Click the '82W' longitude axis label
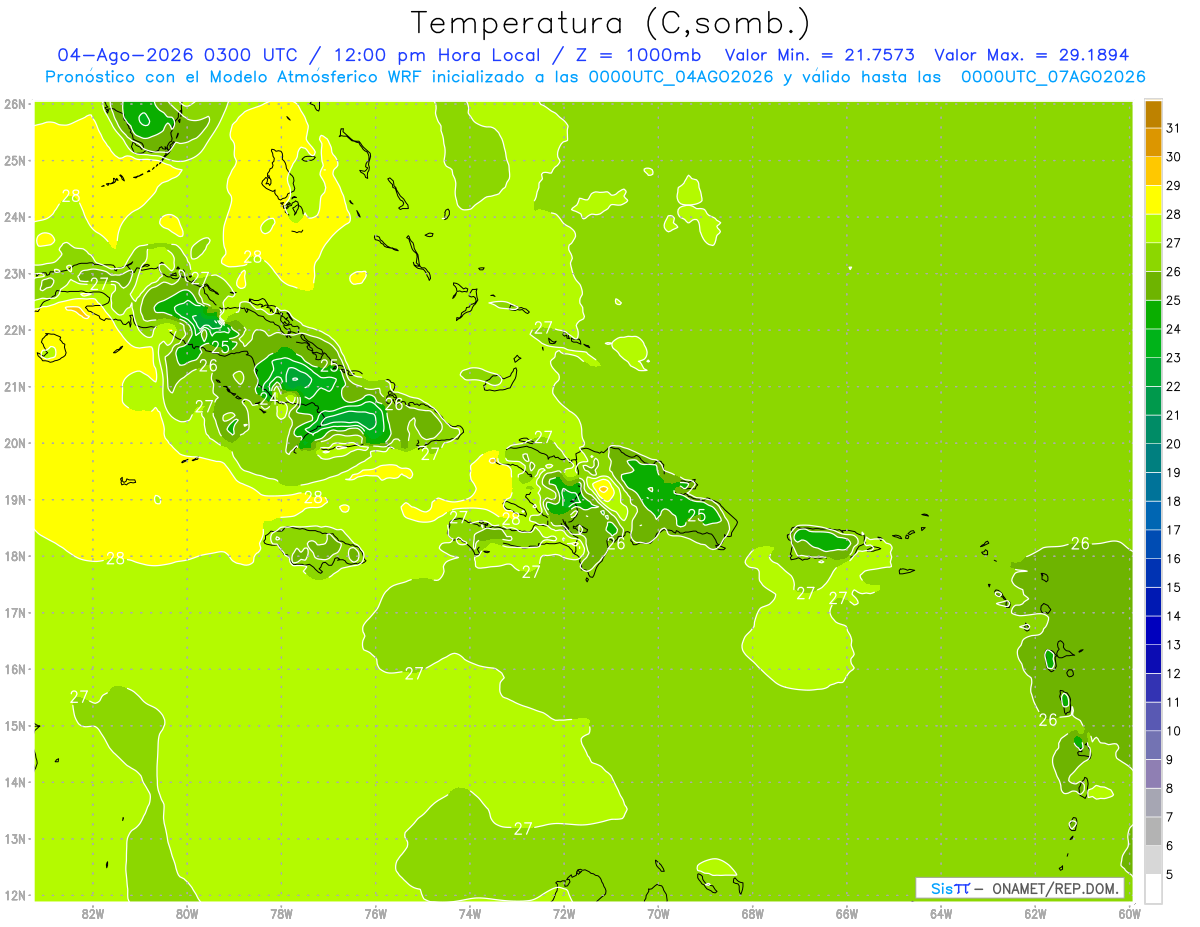The height and width of the screenshot is (927, 1200). click(x=92, y=913)
